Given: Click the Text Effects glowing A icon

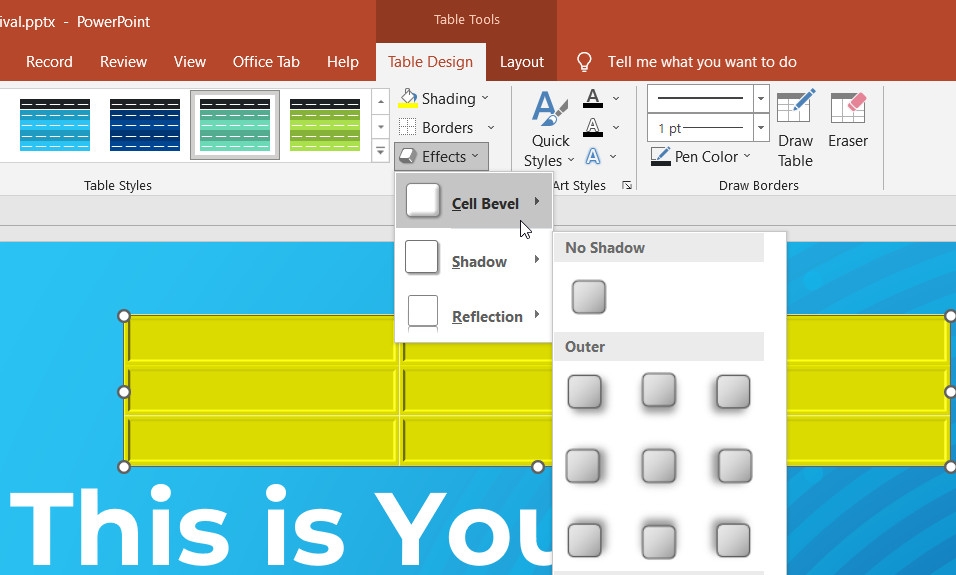Looking at the screenshot, I should (x=593, y=157).
